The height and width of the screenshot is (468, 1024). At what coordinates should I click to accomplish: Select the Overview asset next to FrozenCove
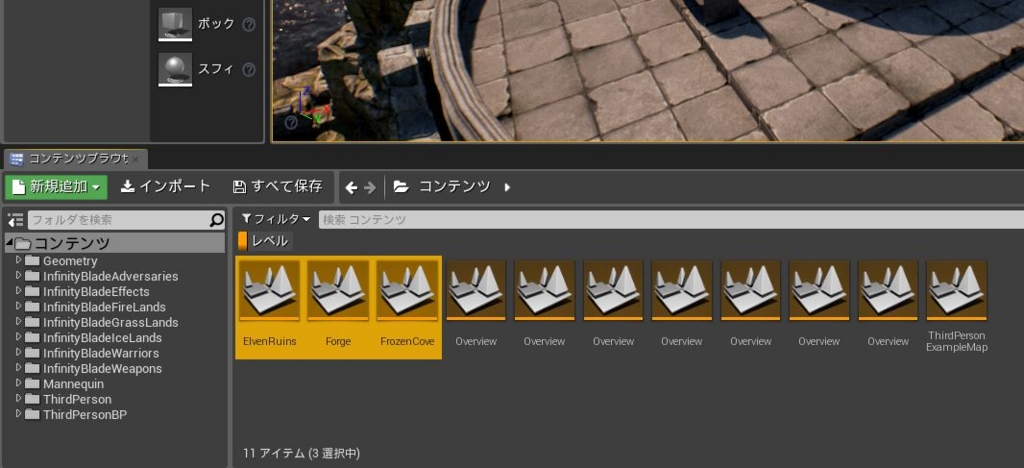(x=476, y=307)
